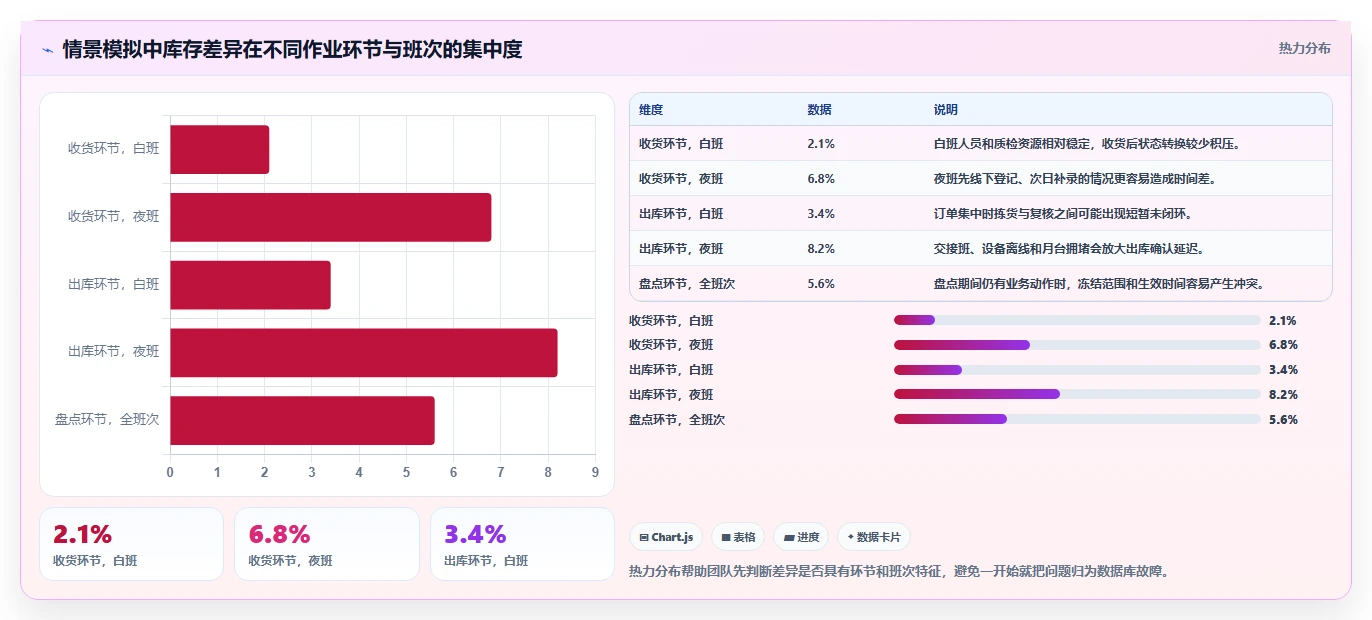Click the 8.2% value in the table

click(x=821, y=249)
